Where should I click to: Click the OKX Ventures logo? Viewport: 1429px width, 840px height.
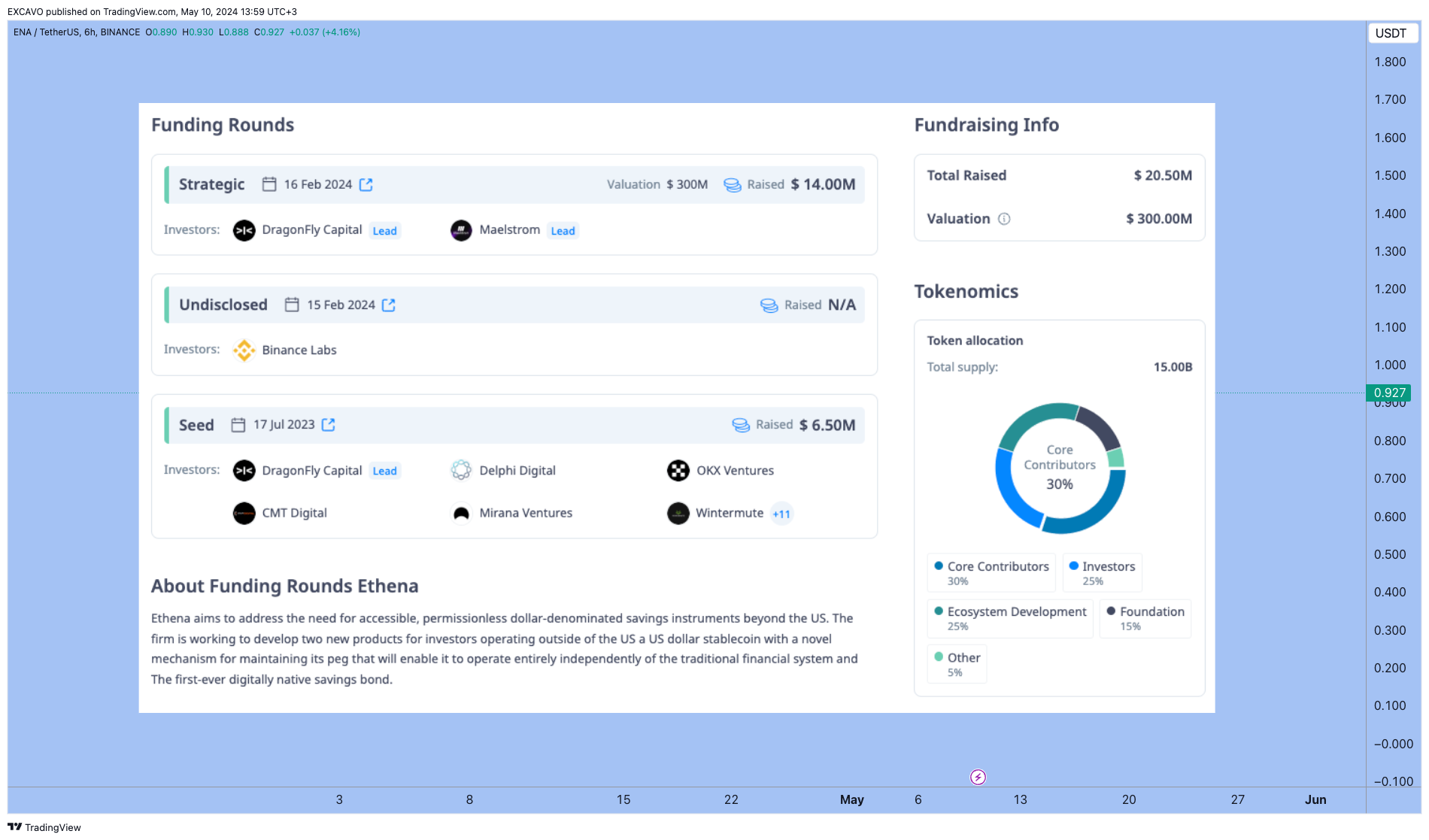click(x=678, y=471)
